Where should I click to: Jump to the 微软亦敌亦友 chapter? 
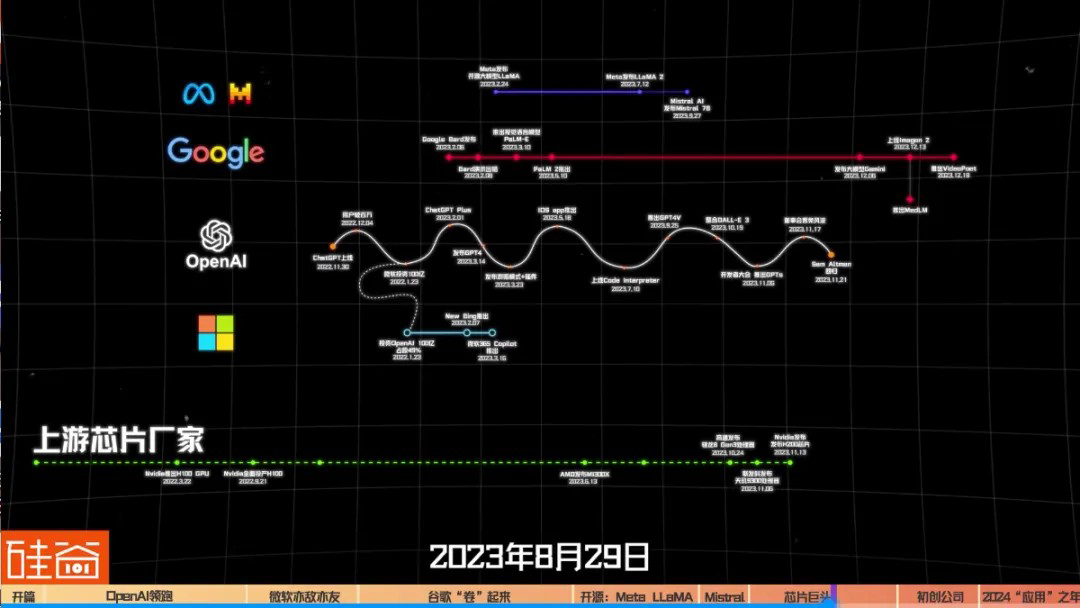[x=304, y=597]
